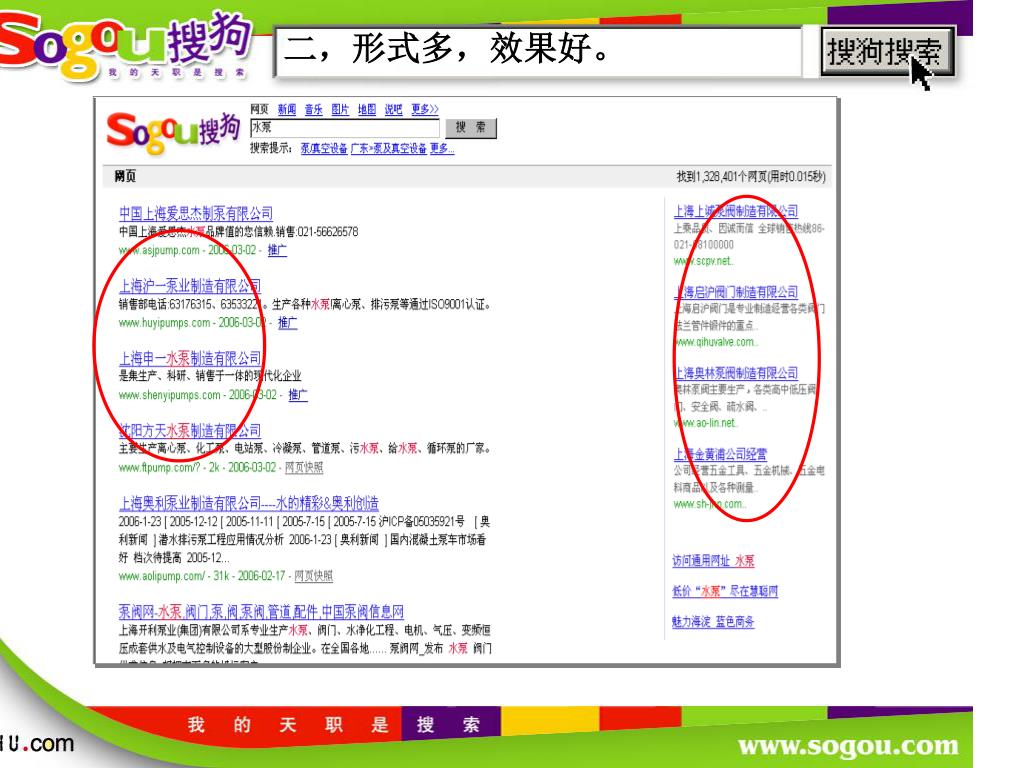
Task: Click the 魅力海淀 蓝色商务 link
Action: point(713,622)
